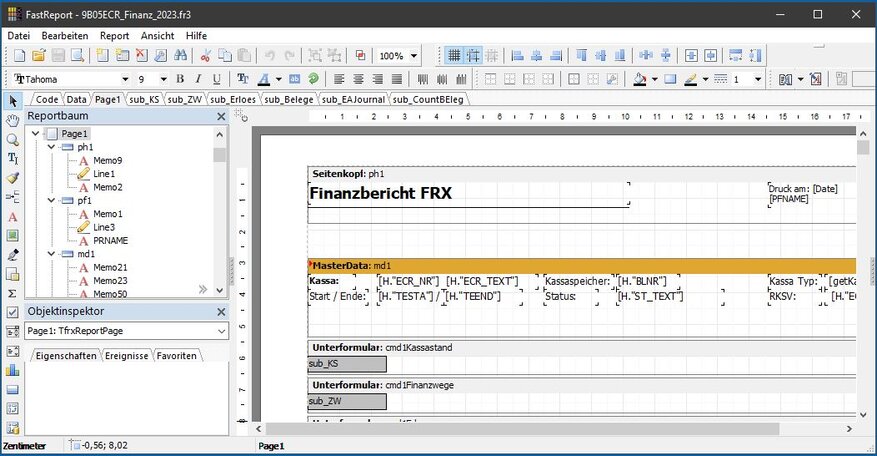Select the Zoom magnifier tool

(13, 140)
